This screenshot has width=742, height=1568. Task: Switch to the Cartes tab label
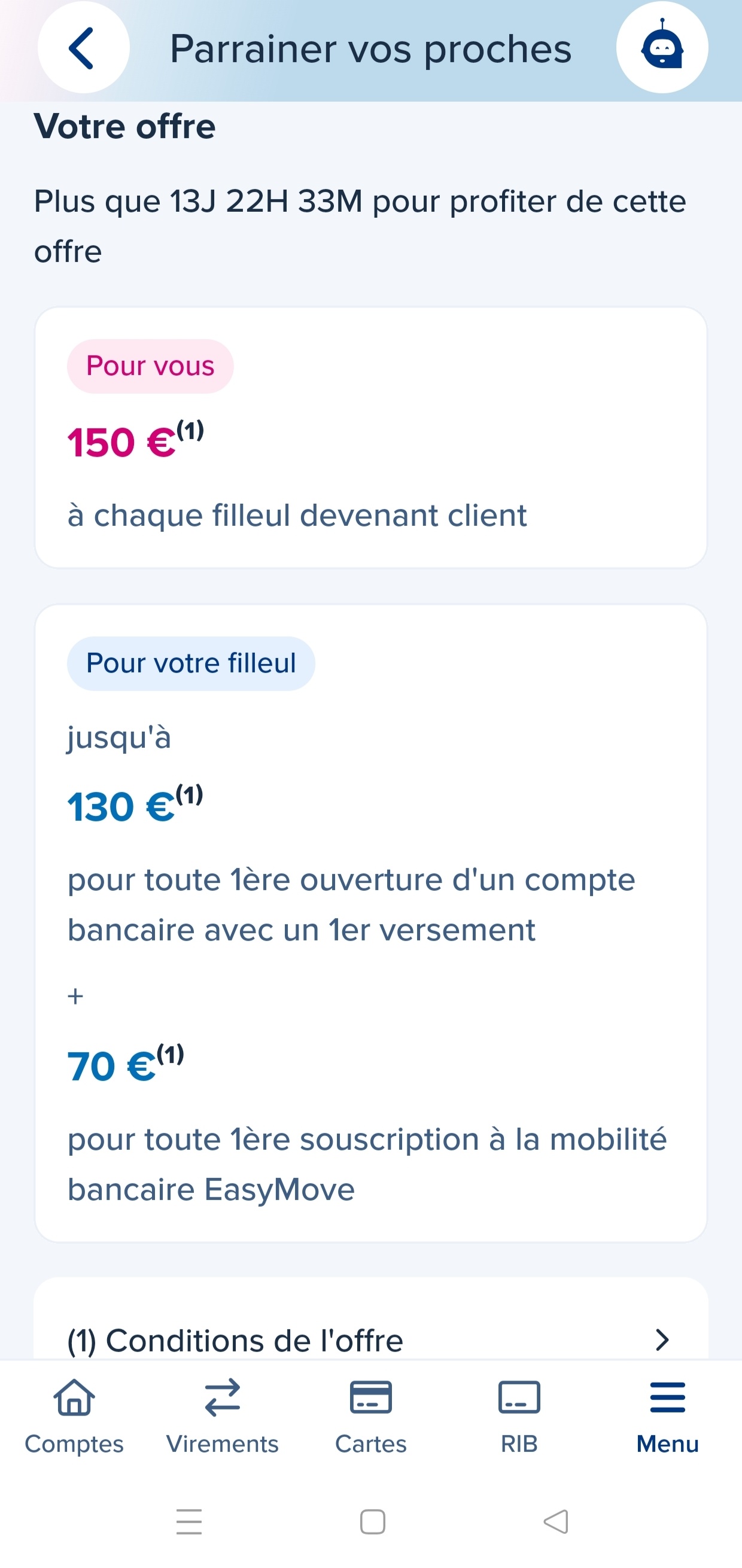point(370,1444)
